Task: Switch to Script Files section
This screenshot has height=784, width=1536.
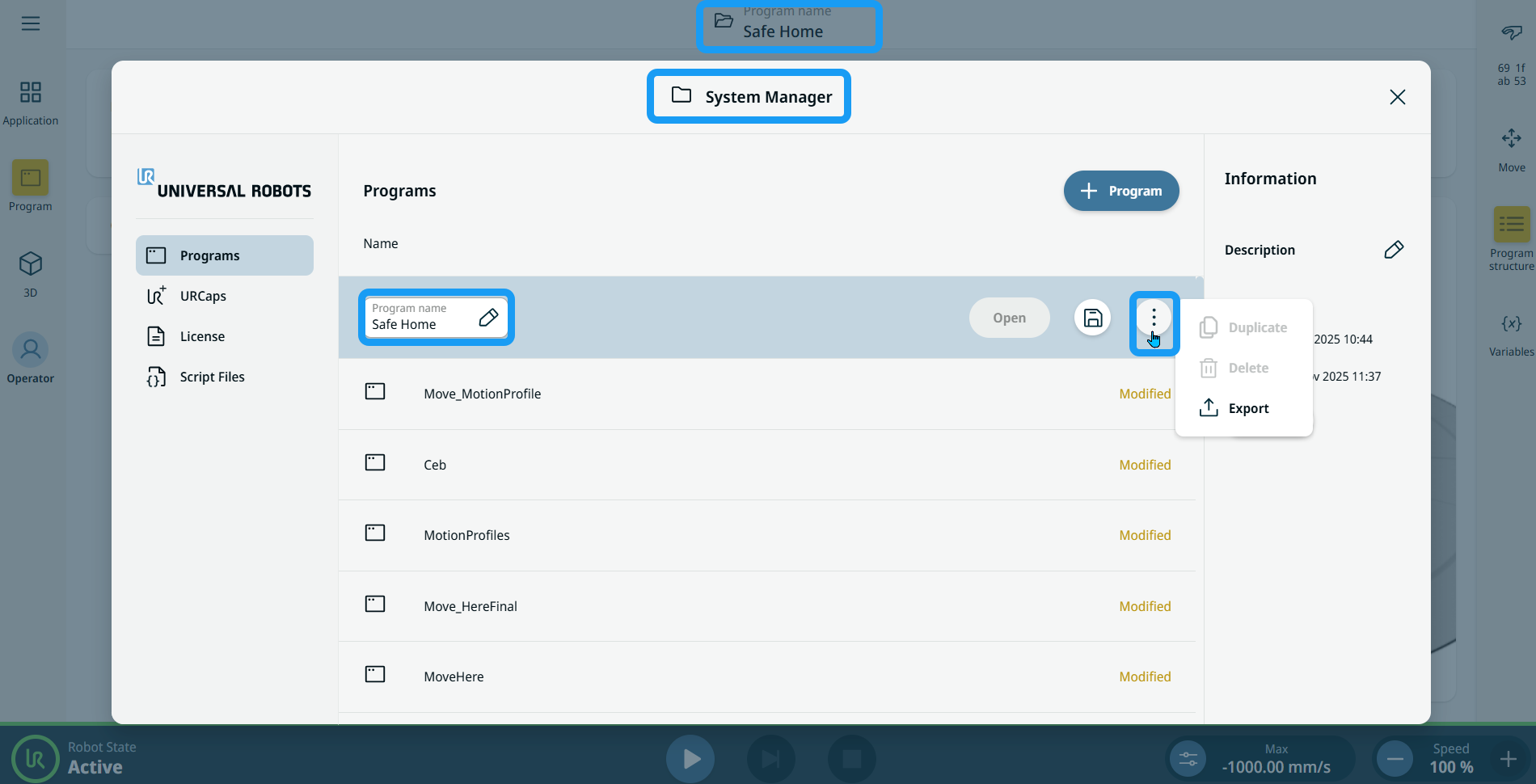Action: tap(212, 377)
